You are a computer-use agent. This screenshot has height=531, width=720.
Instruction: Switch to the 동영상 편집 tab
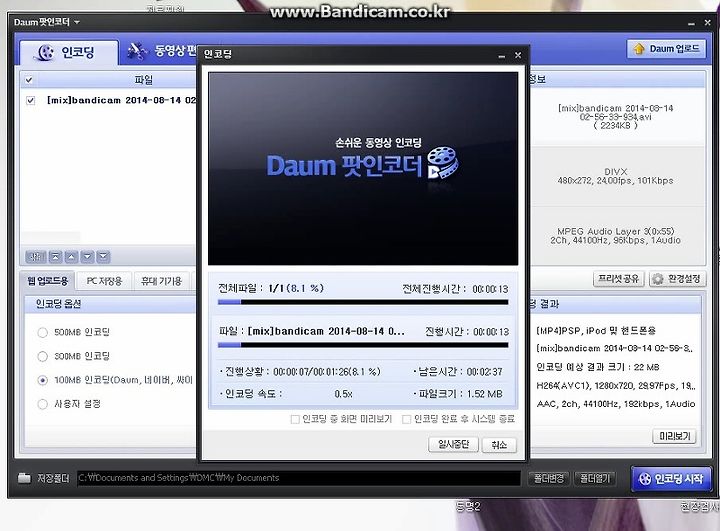pos(162,51)
